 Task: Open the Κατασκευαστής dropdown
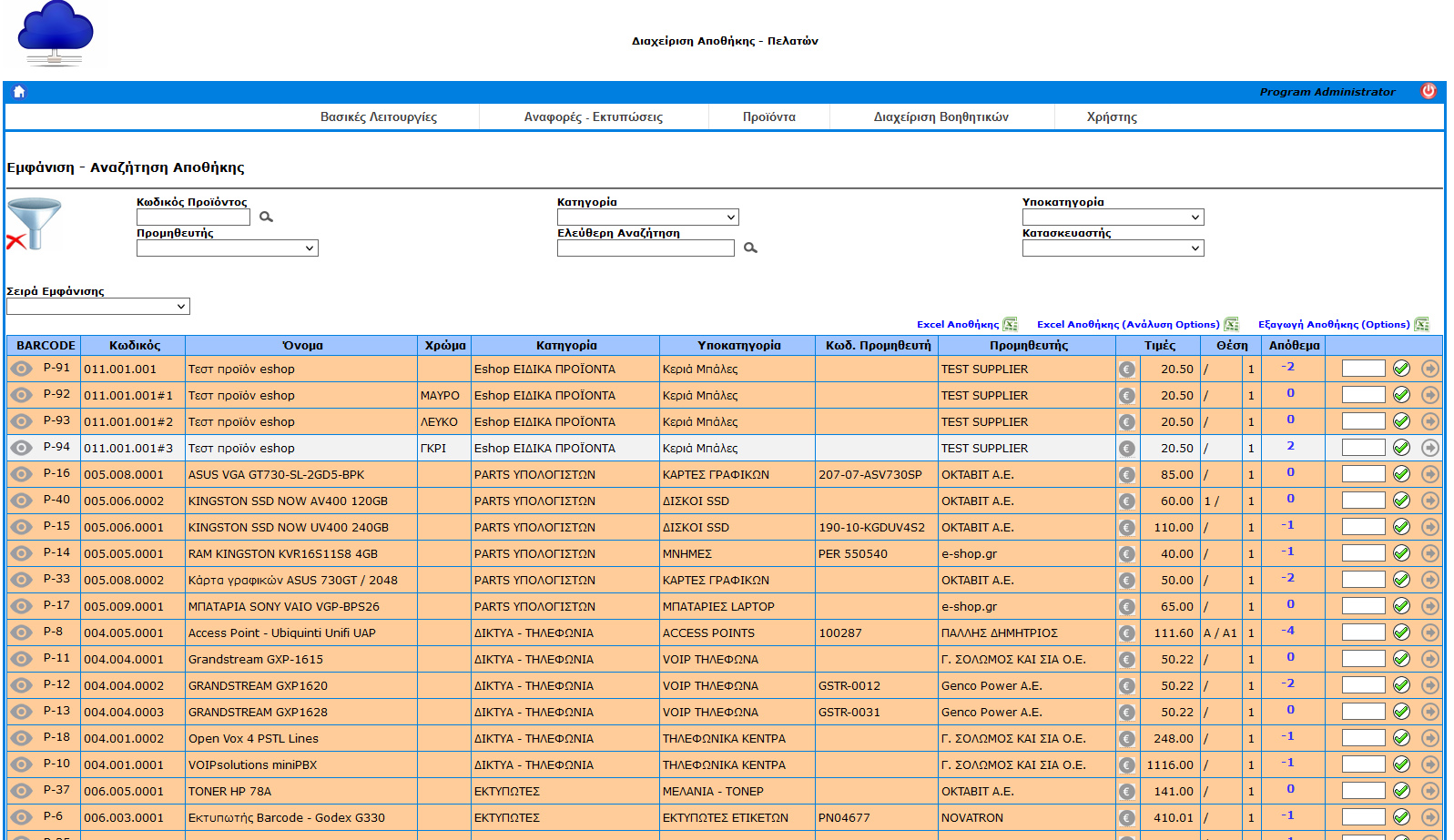[x=1113, y=248]
